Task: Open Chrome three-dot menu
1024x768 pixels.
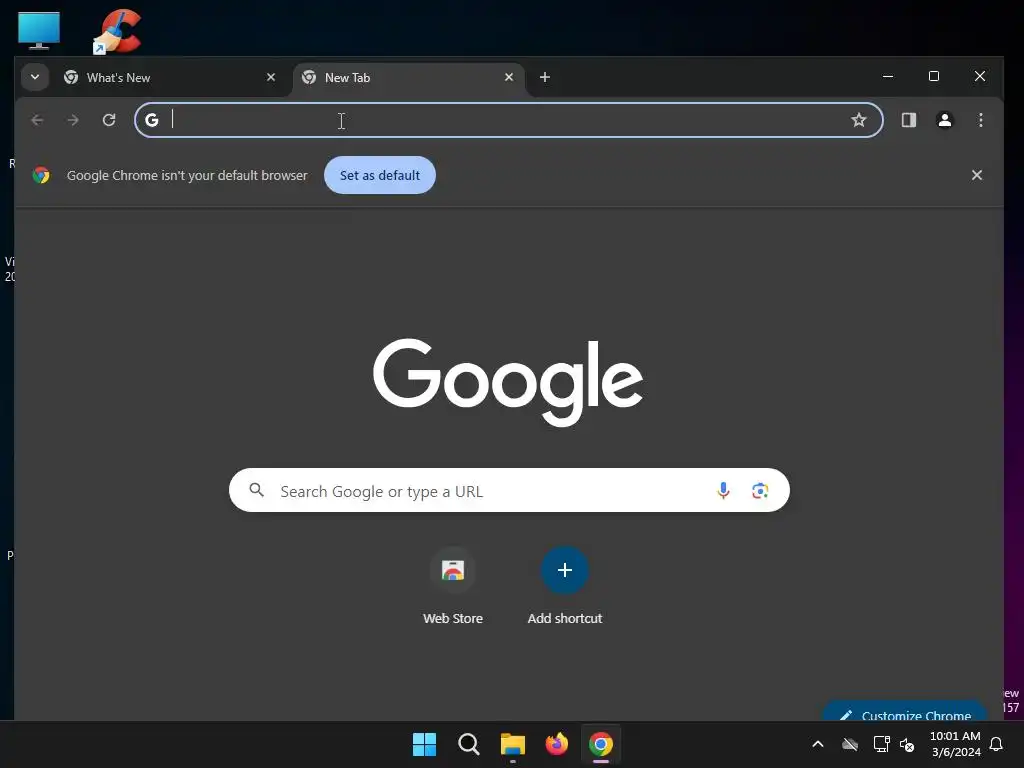Action: [x=980, y=120]
